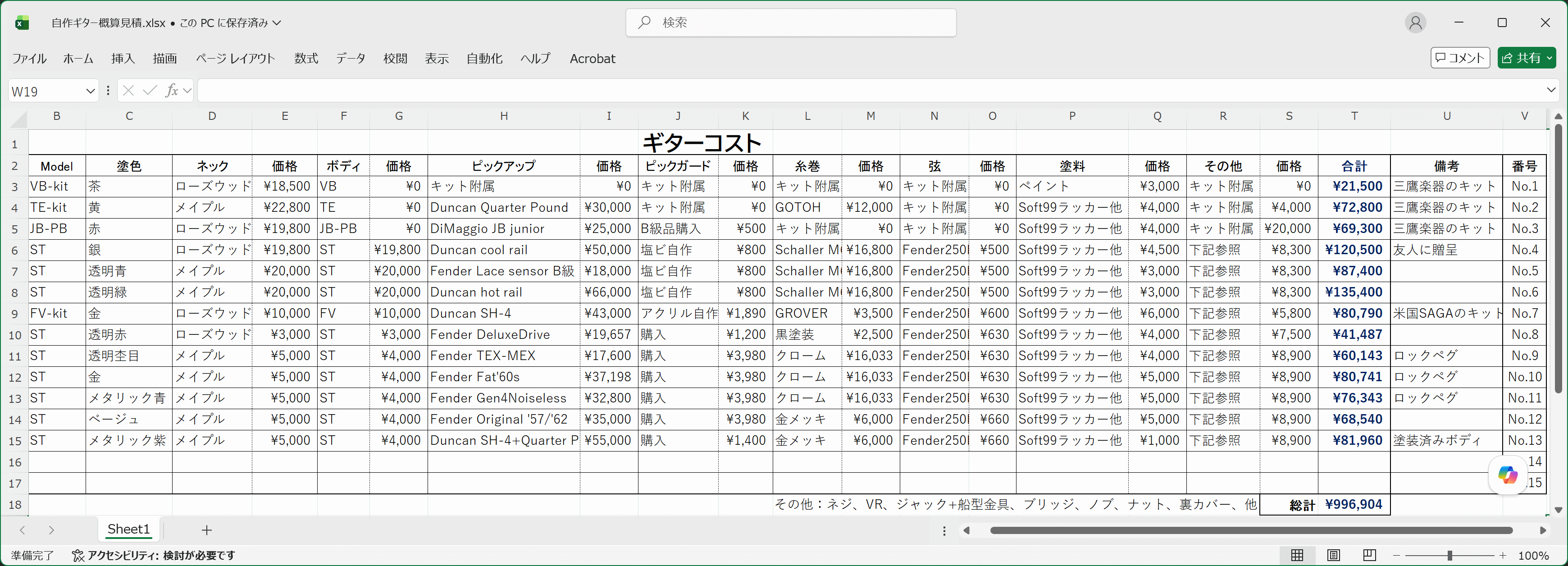Switch to the 数式 tab

tap(306, 59)
